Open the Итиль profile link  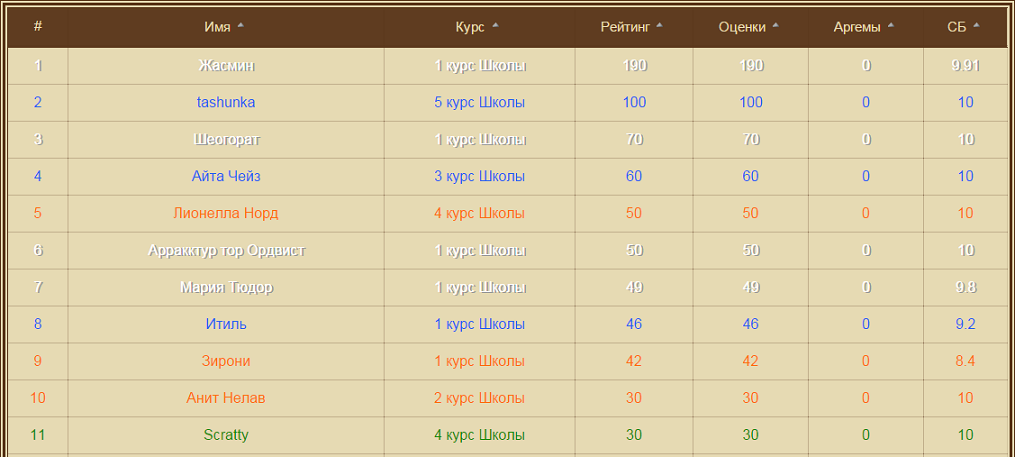226,324
